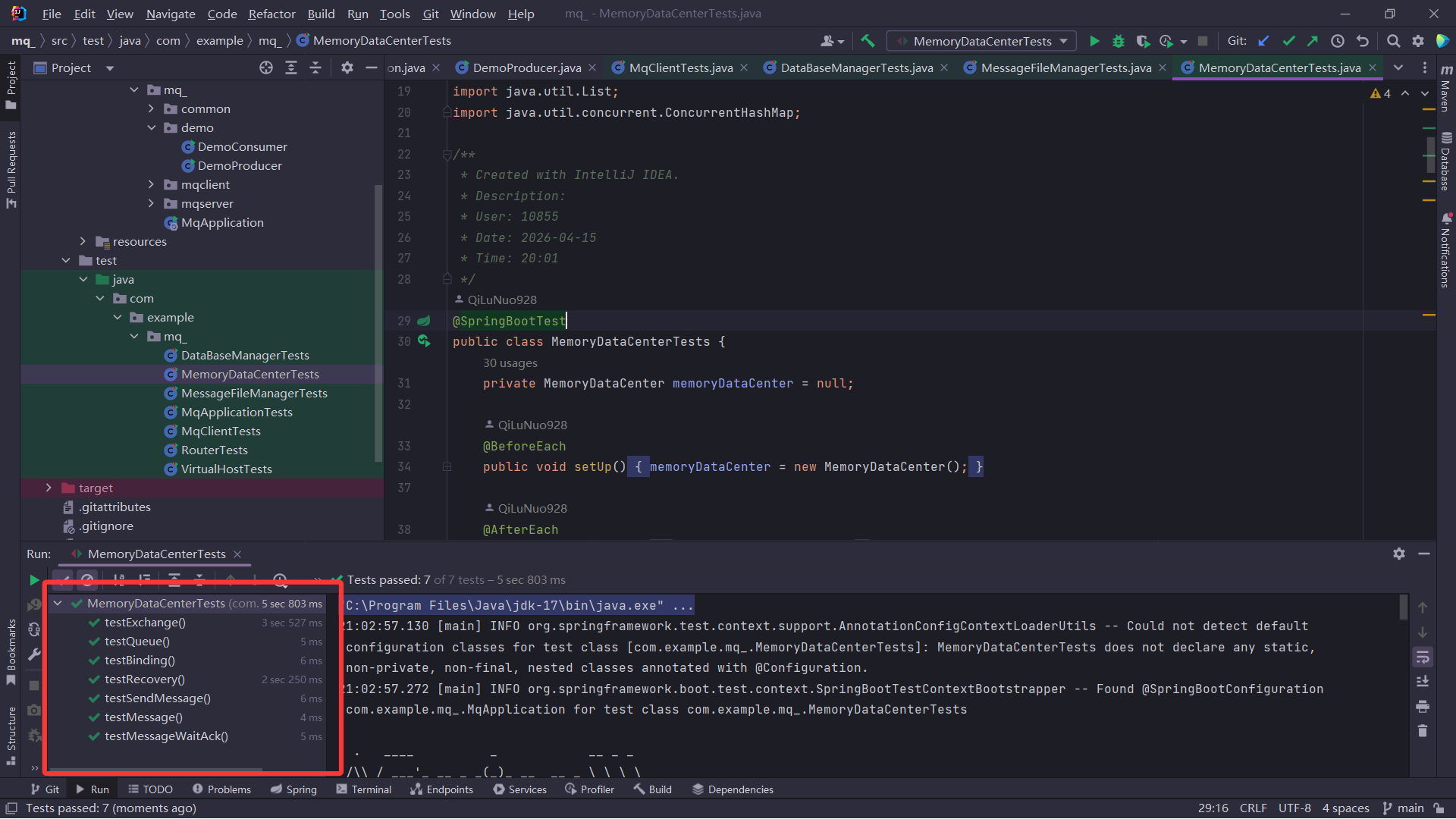Screen dimensions: 1456x819
Task: Build the project with the hammer icon
Action: point(868,41)
